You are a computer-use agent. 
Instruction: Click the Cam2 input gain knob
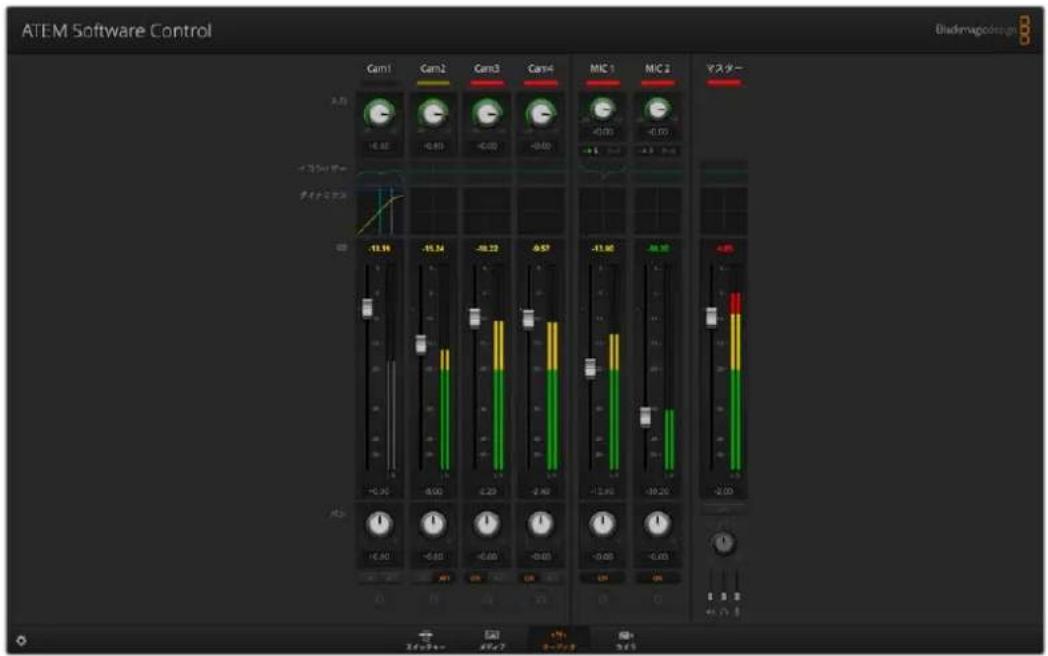pos(433,114)
